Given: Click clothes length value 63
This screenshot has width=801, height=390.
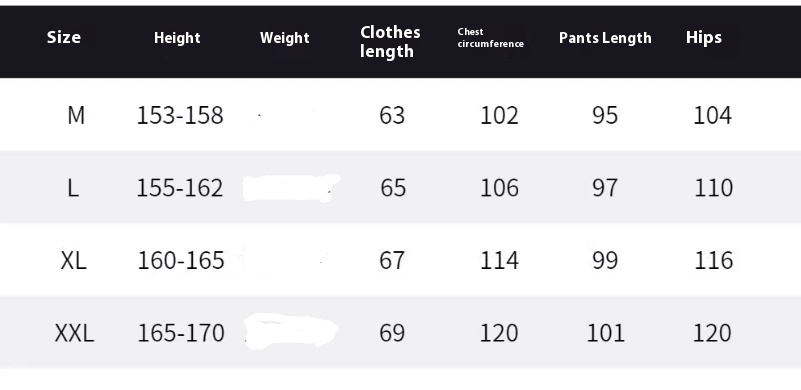Looking at the screenshot, I should 392,116.
